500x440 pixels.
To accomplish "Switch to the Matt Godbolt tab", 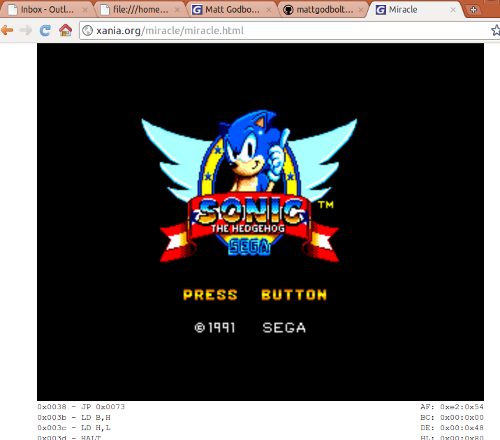I will (x=232, y=10).
